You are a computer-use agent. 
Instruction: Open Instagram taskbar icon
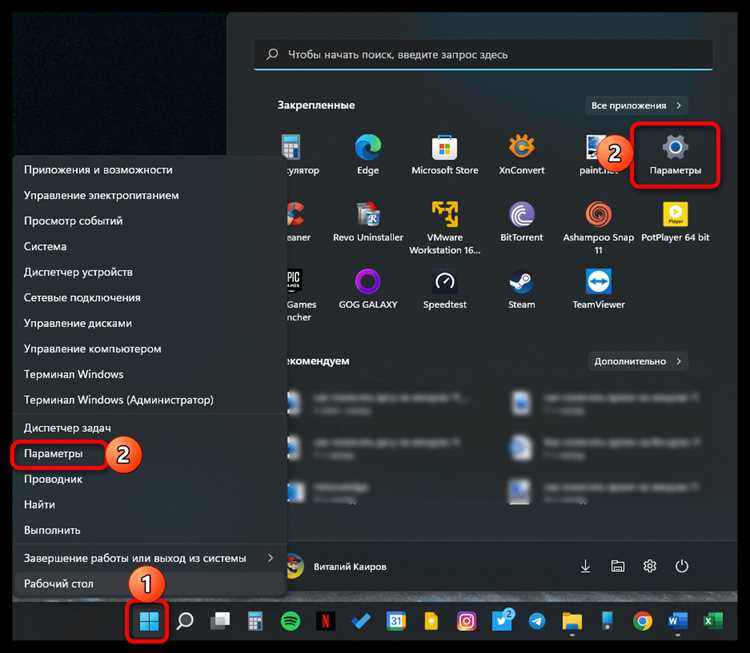tap(466, 621)
